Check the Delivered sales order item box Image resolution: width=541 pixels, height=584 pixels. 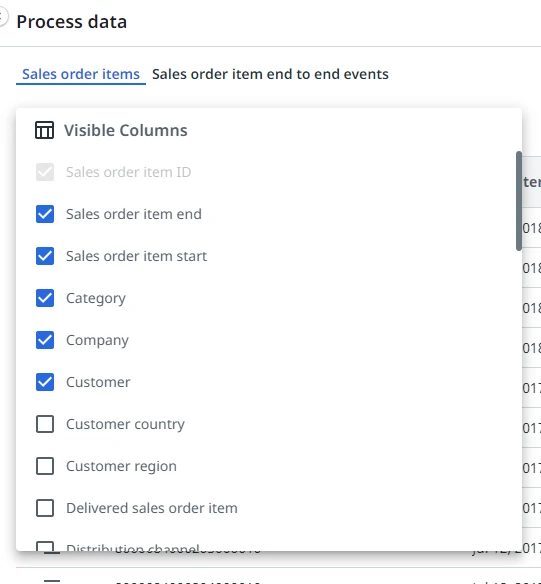point(45,508)
